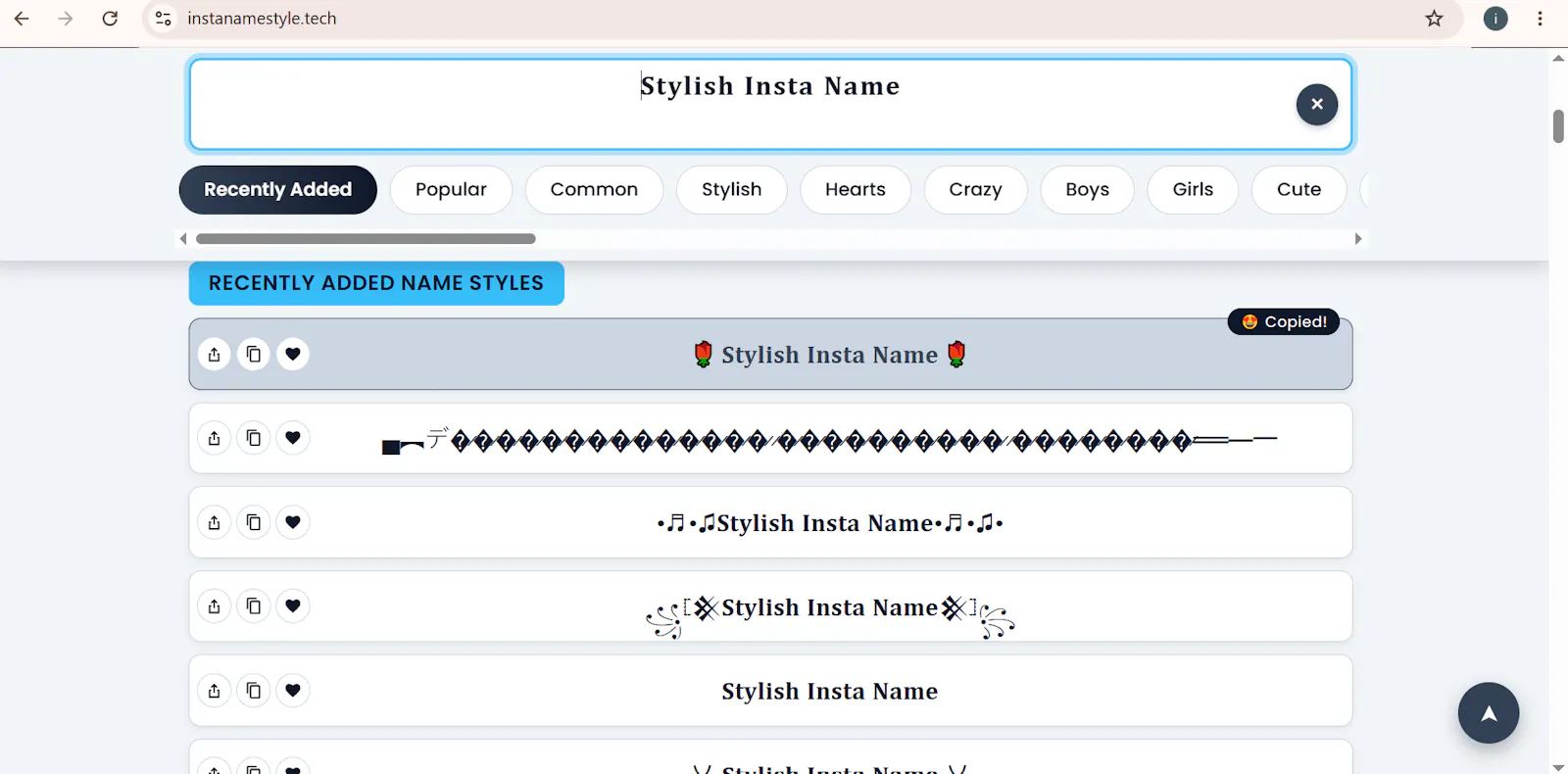Click the horizontal category scrollbar thumb
The height and width of the screenshot is (774, 1568).
pyautogui.click(x=366, y=239)
